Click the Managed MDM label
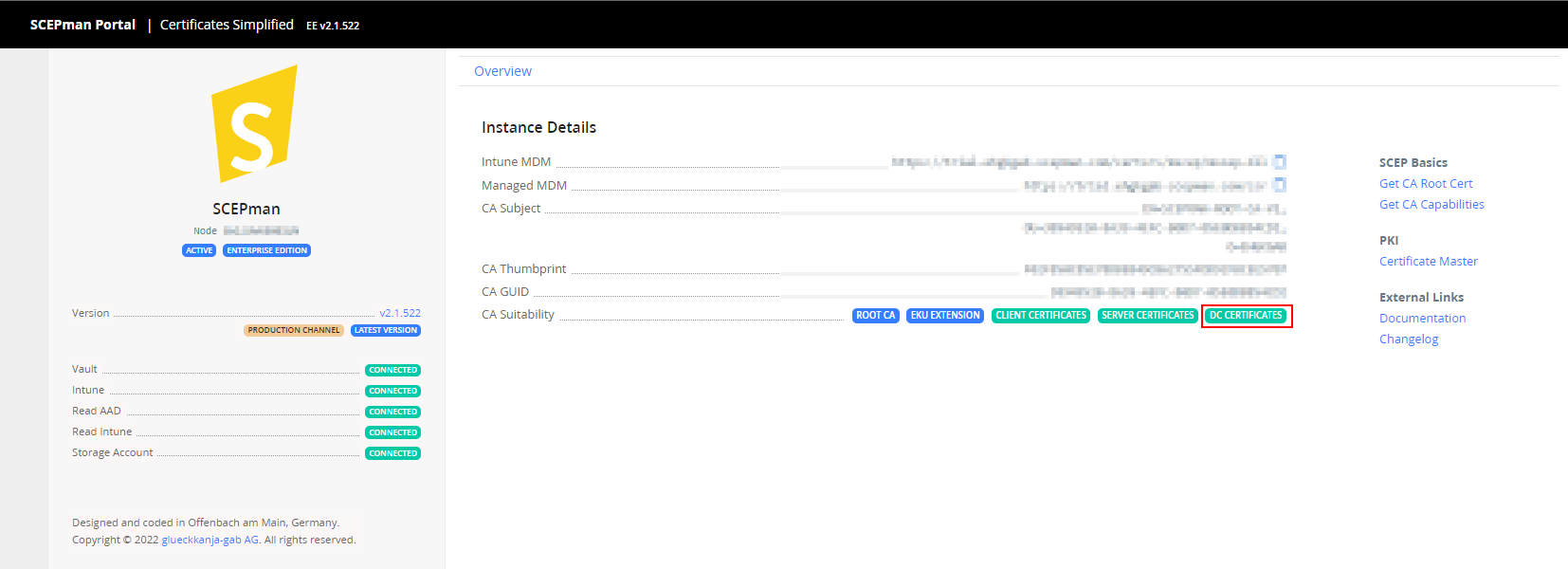Image resolution: width=1568 pixels, height=569 pixels. 524,186
